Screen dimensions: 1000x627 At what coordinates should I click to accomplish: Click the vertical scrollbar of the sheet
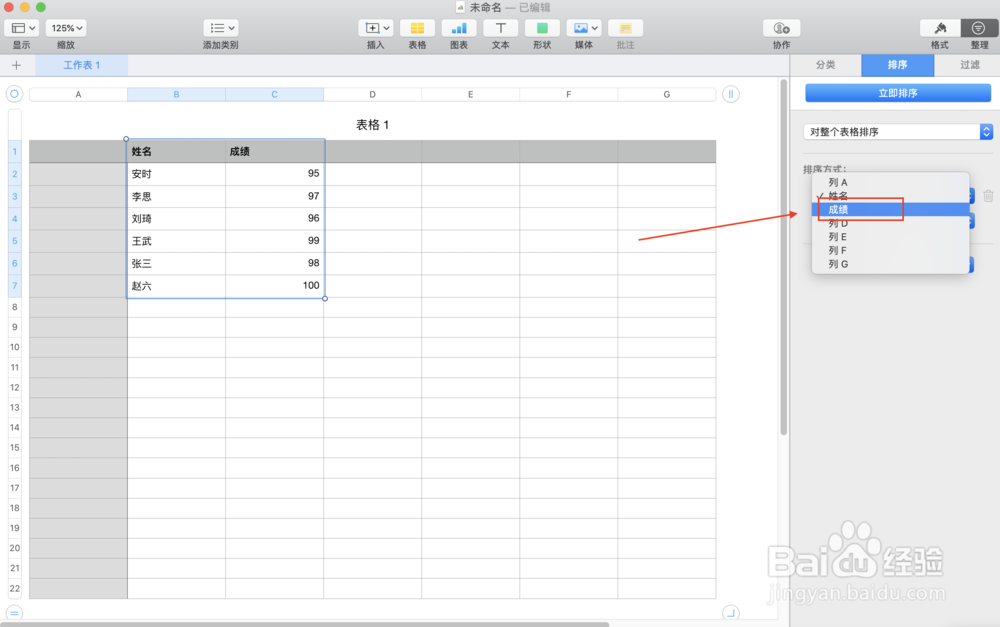coord(784,257)
